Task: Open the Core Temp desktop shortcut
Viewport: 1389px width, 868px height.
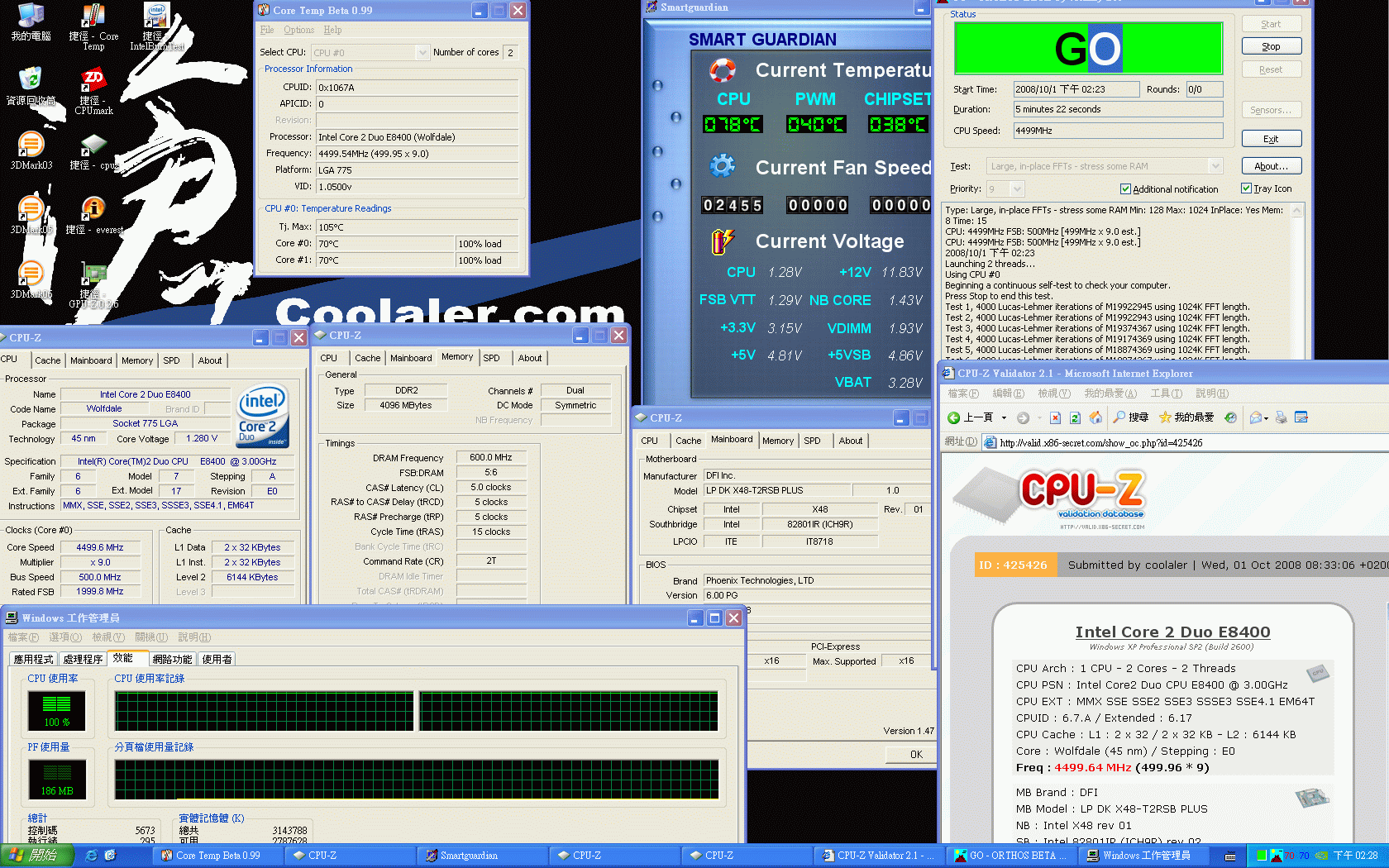Action: [x=93, y=27]
